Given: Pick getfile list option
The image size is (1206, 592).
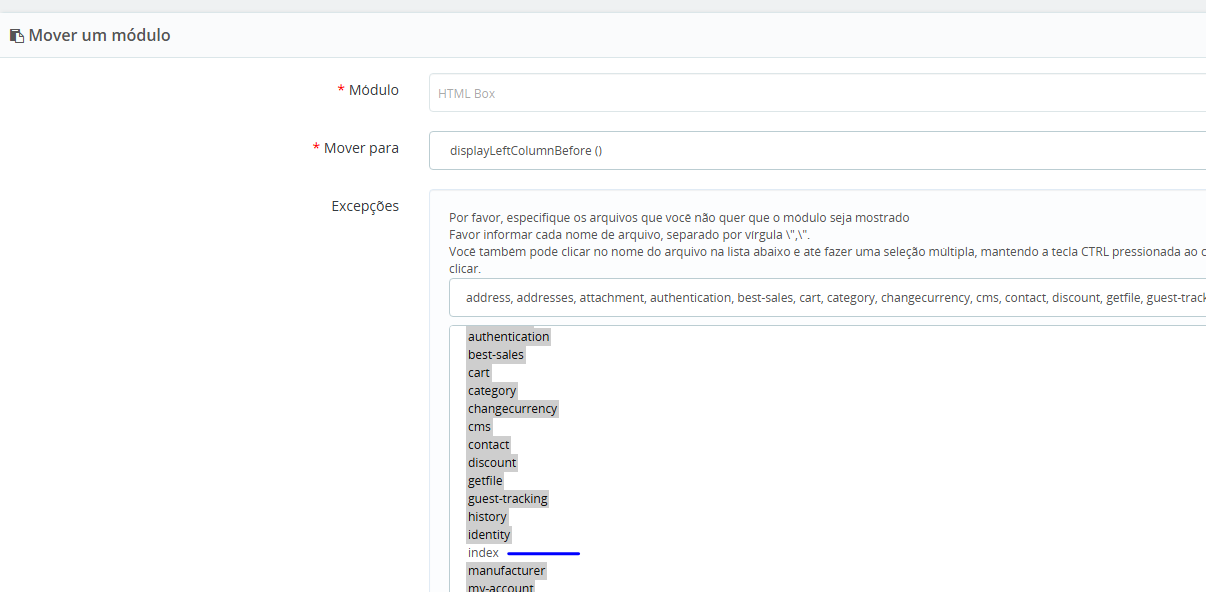Looking at the screenshot, I should [485, 481].
